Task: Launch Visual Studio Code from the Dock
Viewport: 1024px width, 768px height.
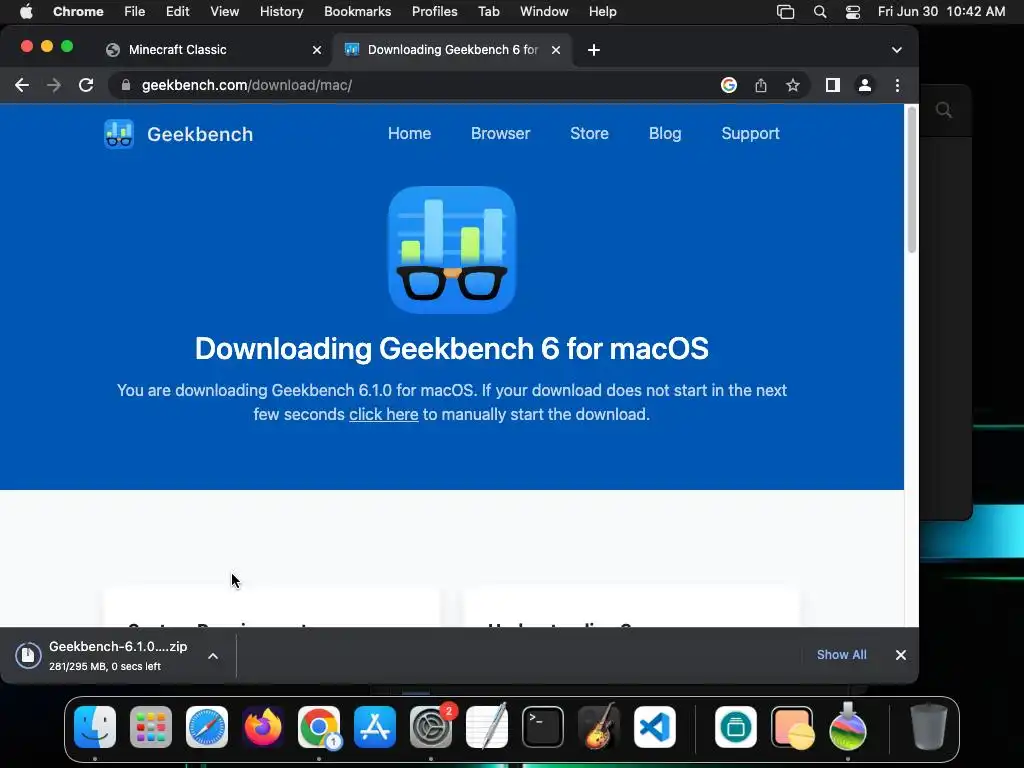Action: 654,727
